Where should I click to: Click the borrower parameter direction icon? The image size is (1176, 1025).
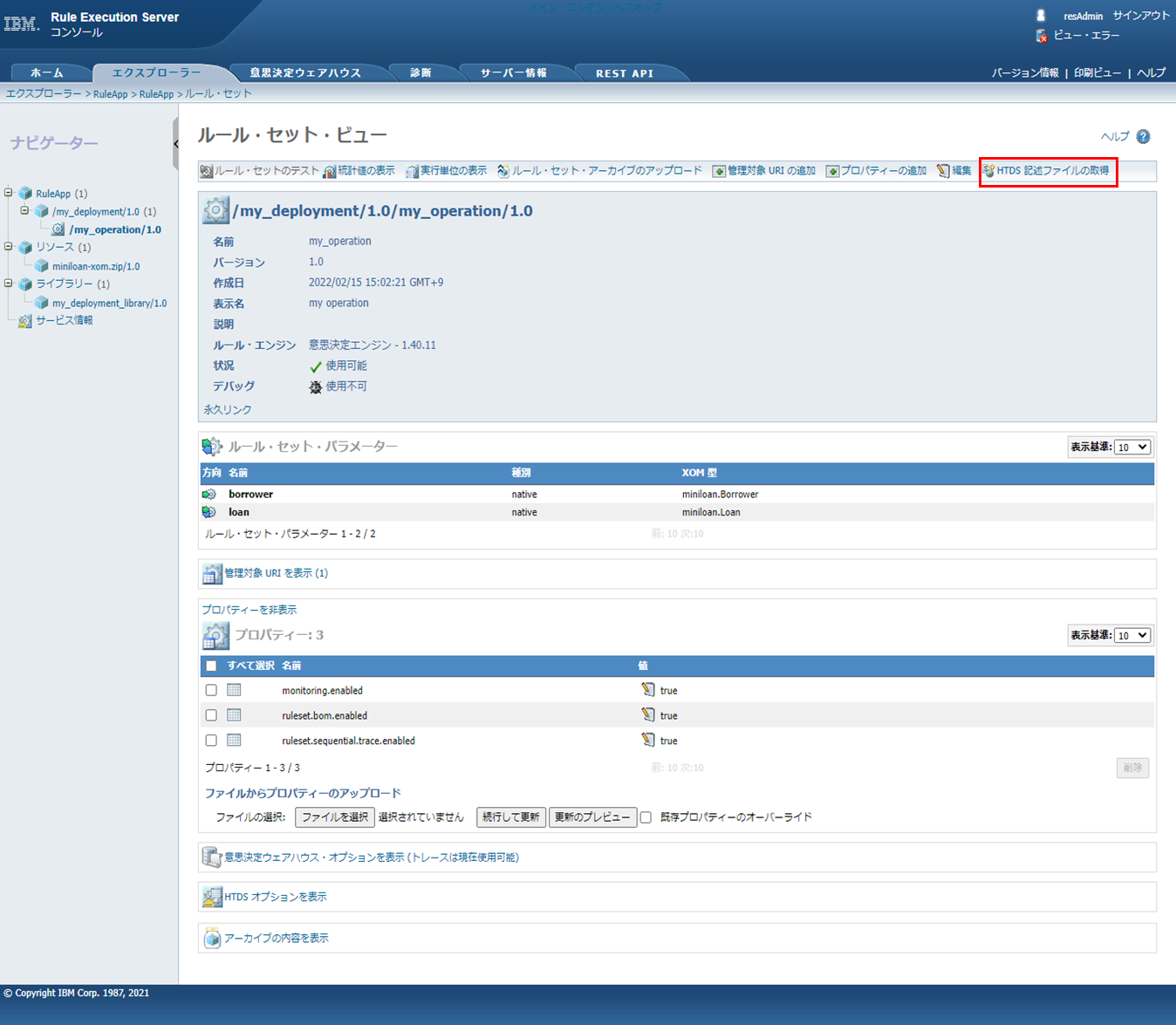click(209, 495)
